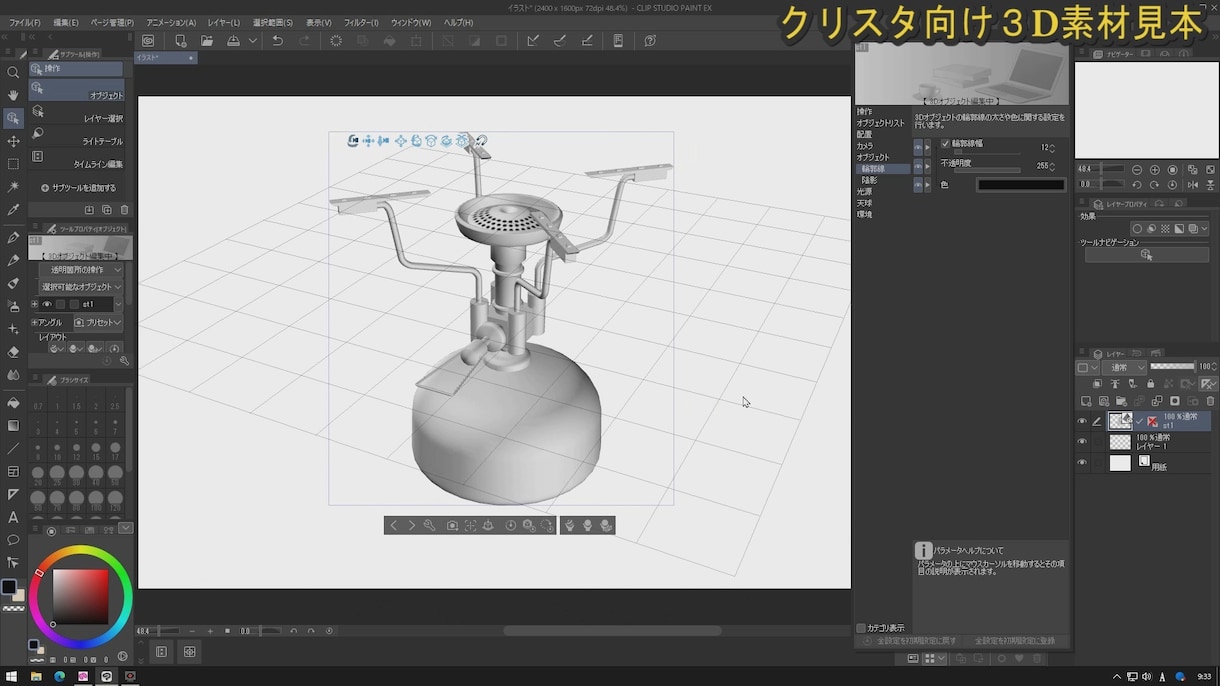Expand the アングル section
The image size is (1220, 686).
(x=34, y=323)
